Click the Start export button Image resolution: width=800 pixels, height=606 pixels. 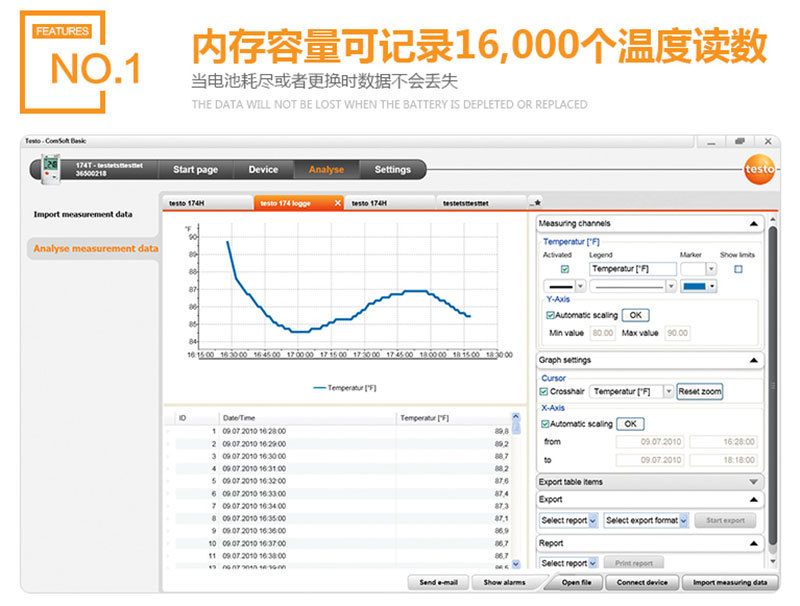(725, 520)
